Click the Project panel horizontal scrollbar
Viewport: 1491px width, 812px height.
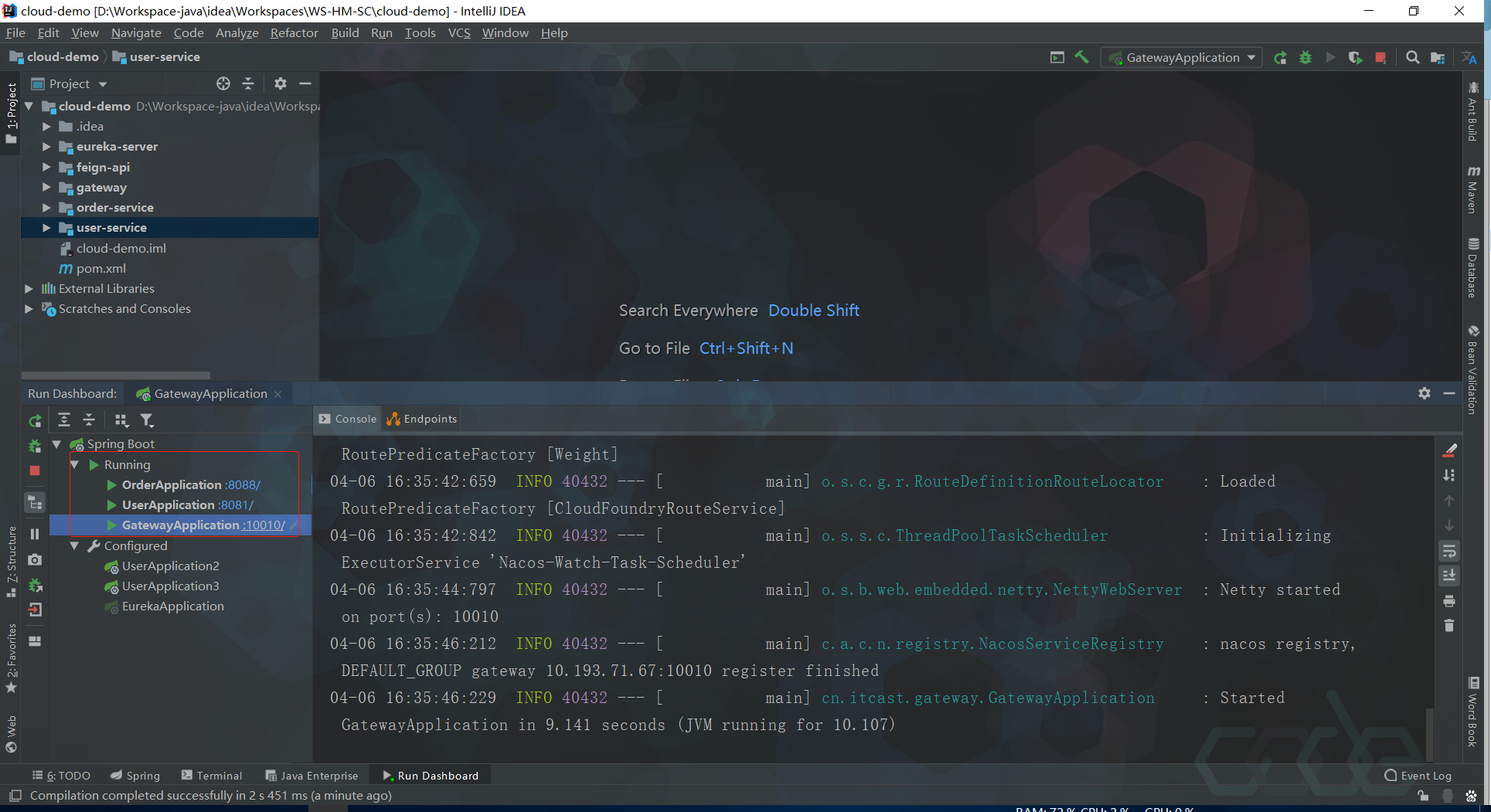(116, 375)
